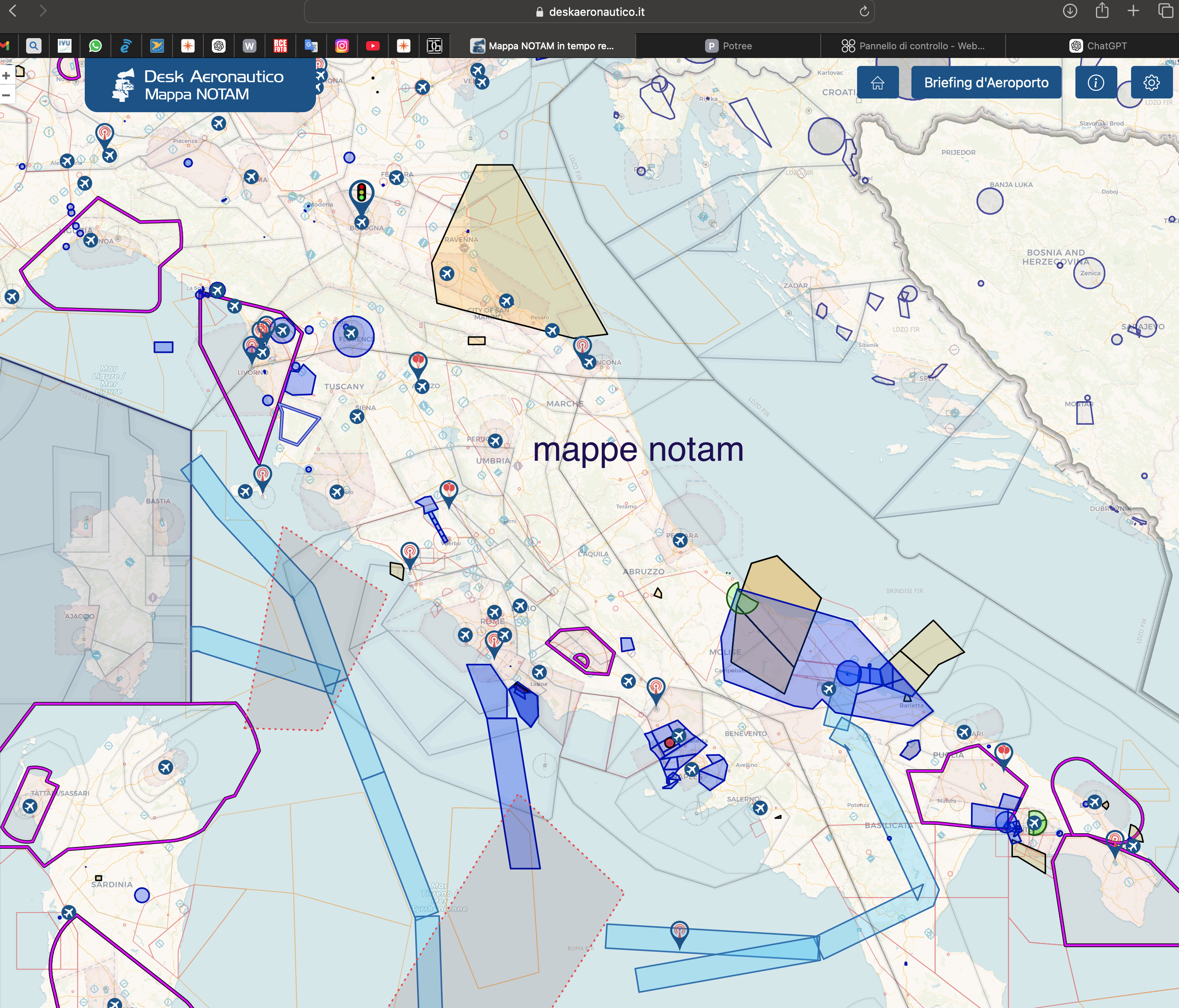Click the UMBRIA region label

coord(493,461)
